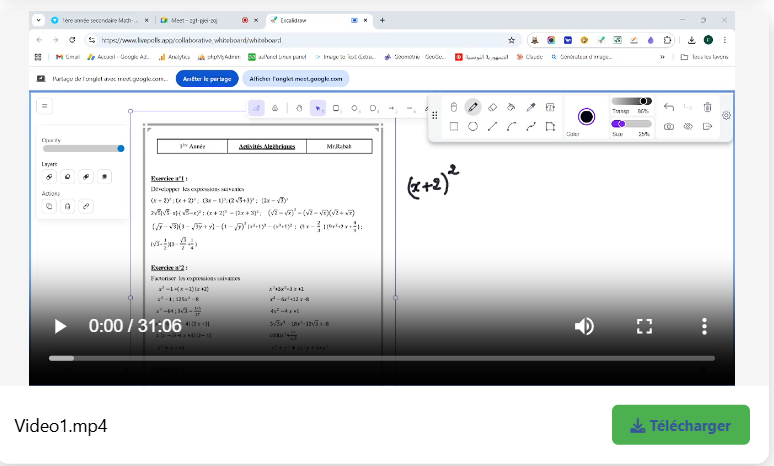Switch to the Excalidraw browser tab
Screen dimensions: 774x466
tap(310, 20)
